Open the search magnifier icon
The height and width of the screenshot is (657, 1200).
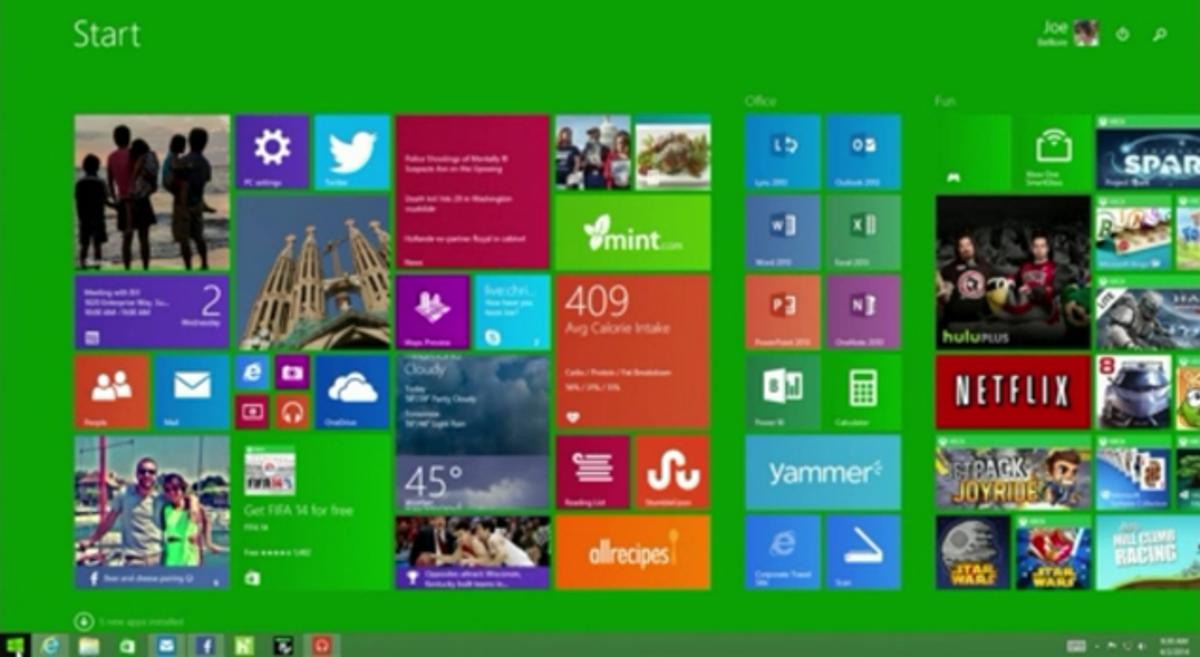[x=1160, y=34]
